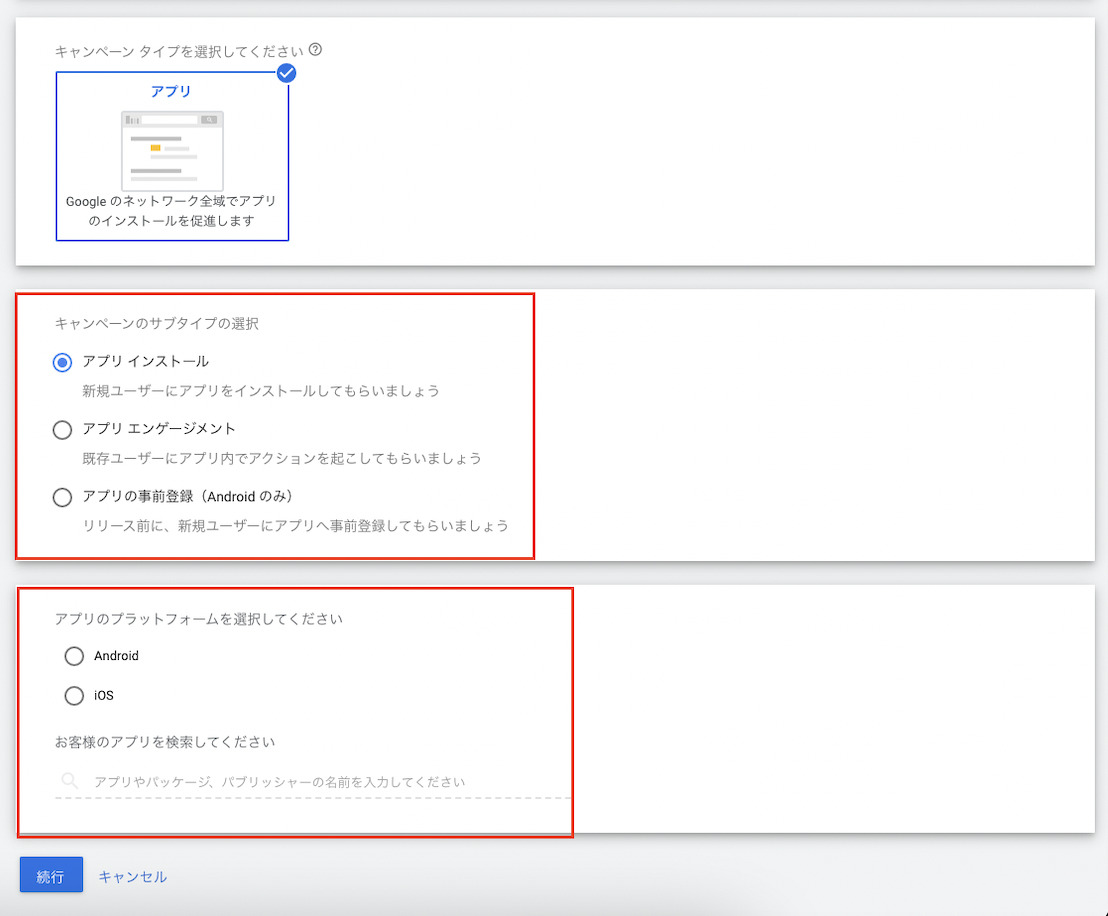Click the キャンセル link
The image size is (1108, 916).
coord(132,877)
